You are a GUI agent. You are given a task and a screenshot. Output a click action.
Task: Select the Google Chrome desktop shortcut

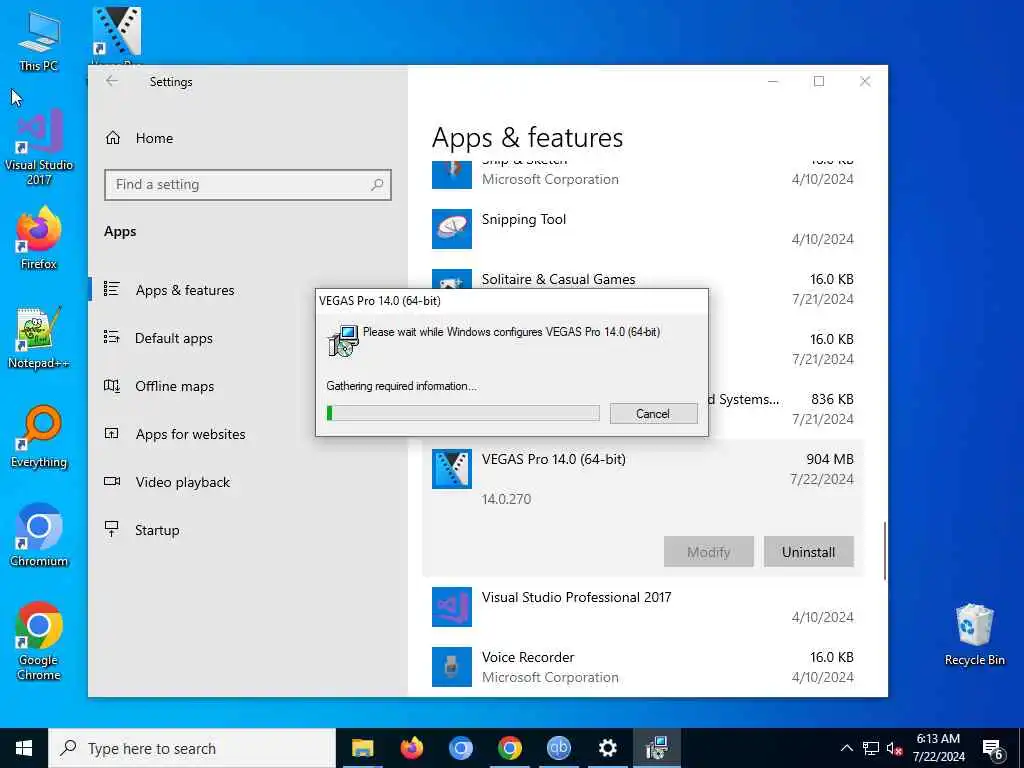pos(39,641)
